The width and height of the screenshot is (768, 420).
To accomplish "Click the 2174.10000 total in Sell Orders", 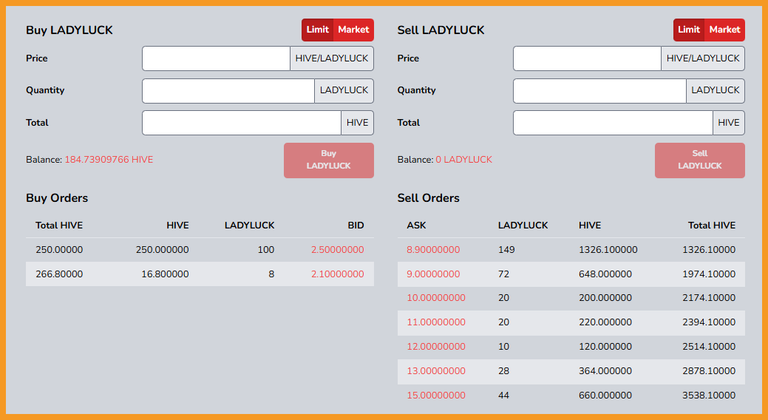I will (709, 298).
